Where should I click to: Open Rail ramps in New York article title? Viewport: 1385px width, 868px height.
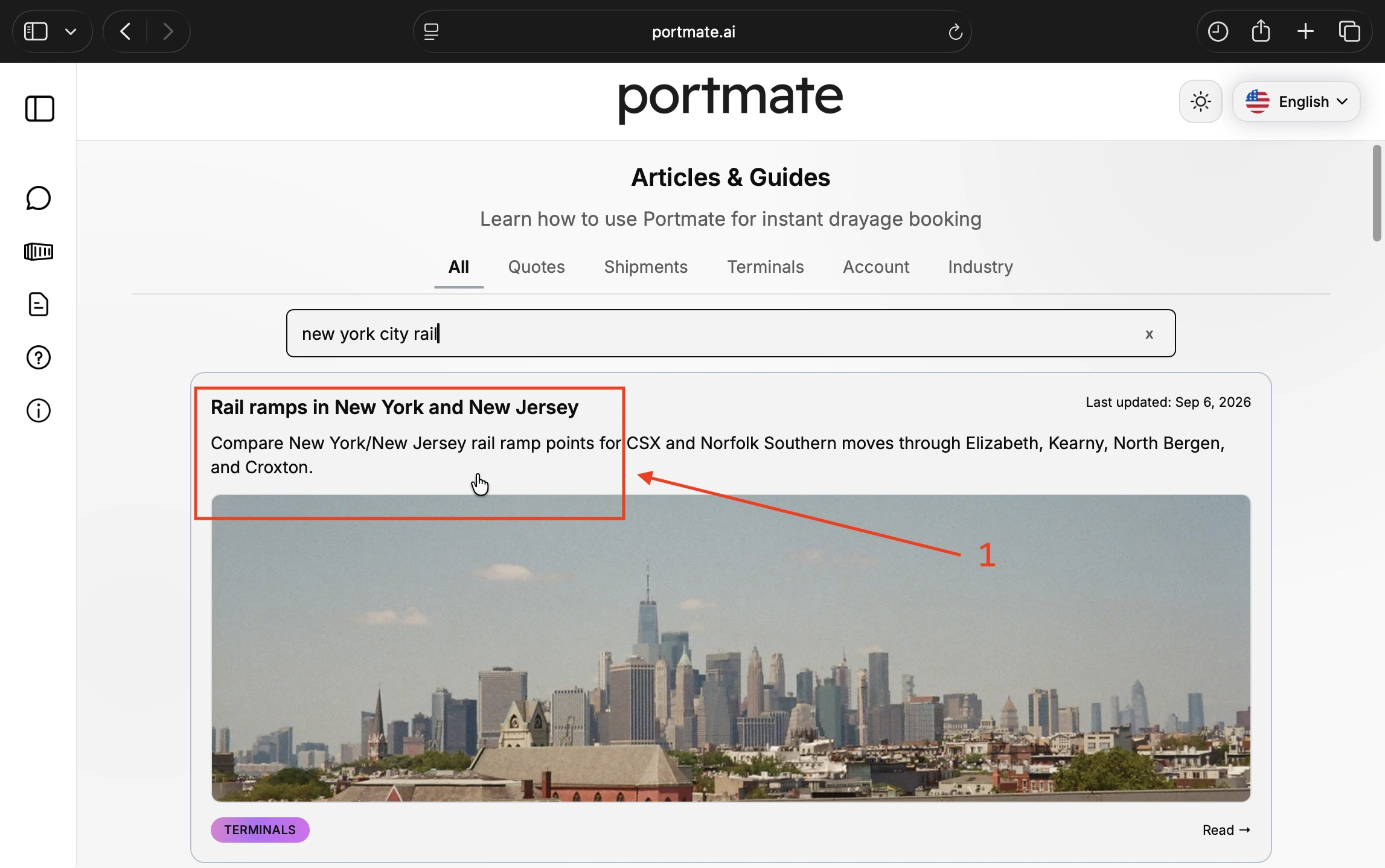[395, 408]
